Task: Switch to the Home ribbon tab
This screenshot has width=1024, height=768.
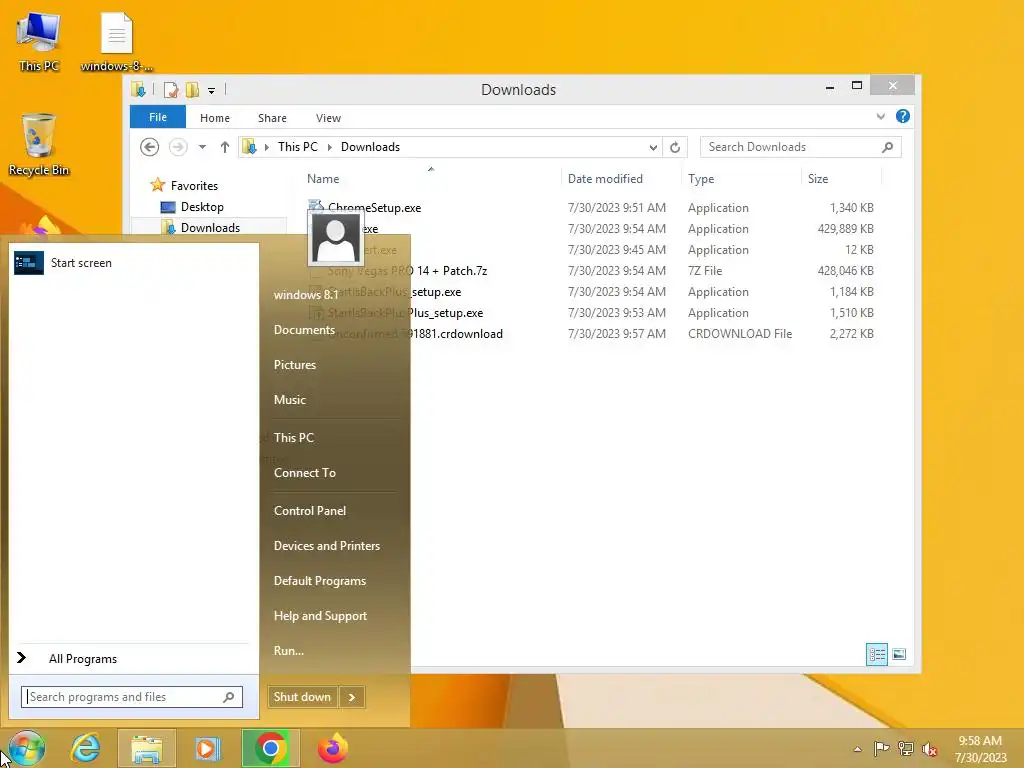Action: tap(215, 118)
